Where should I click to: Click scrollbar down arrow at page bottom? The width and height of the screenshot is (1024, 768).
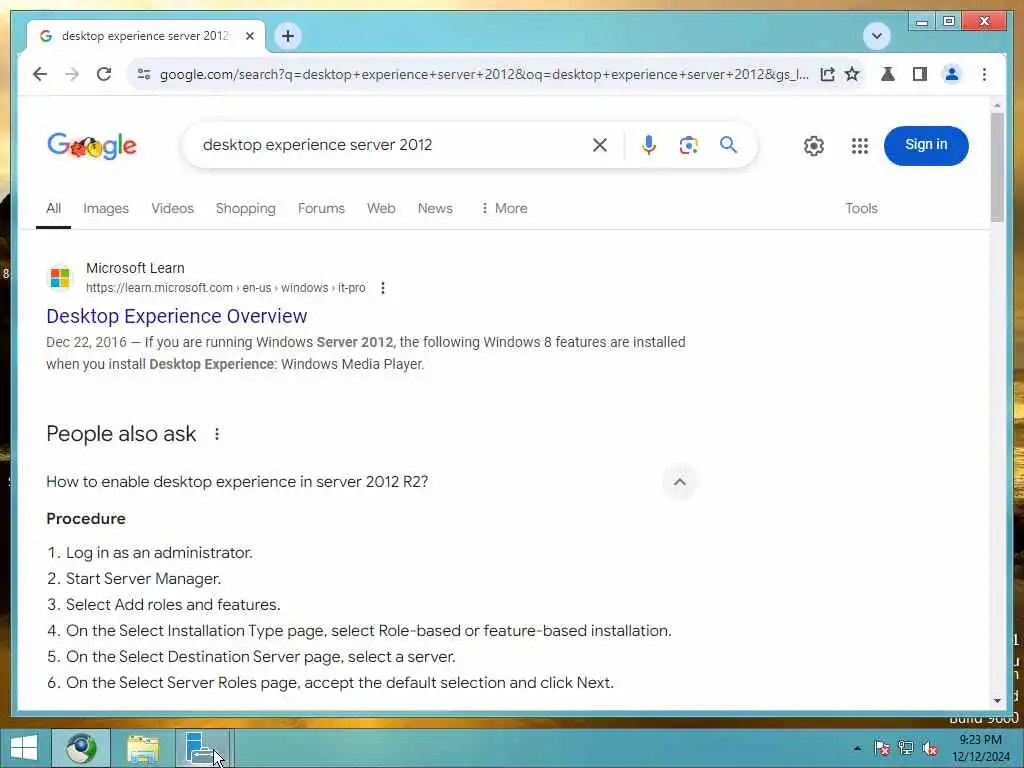coord(997,701)
